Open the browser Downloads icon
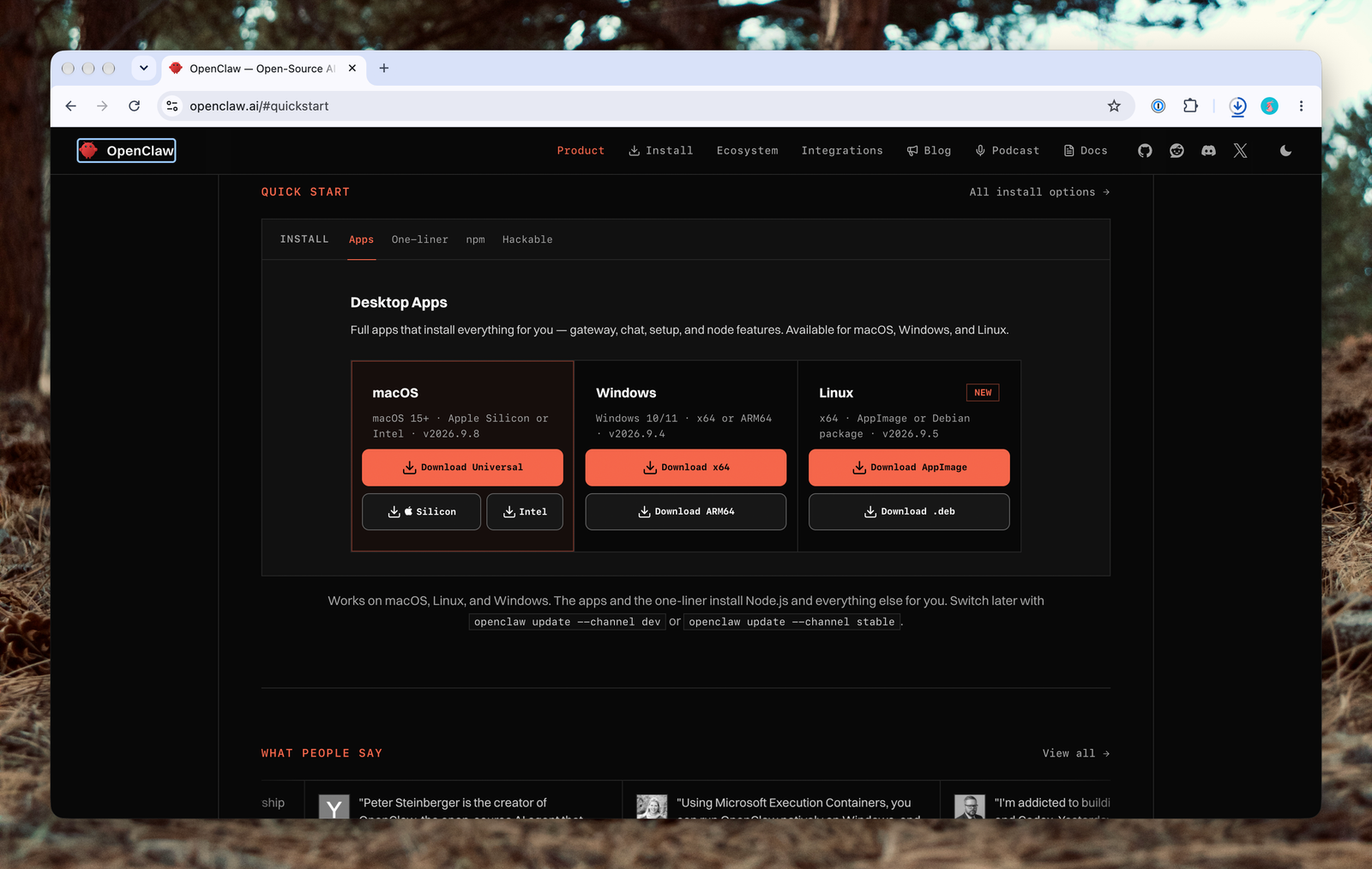1372x869 pixels. pos(1237,106)
